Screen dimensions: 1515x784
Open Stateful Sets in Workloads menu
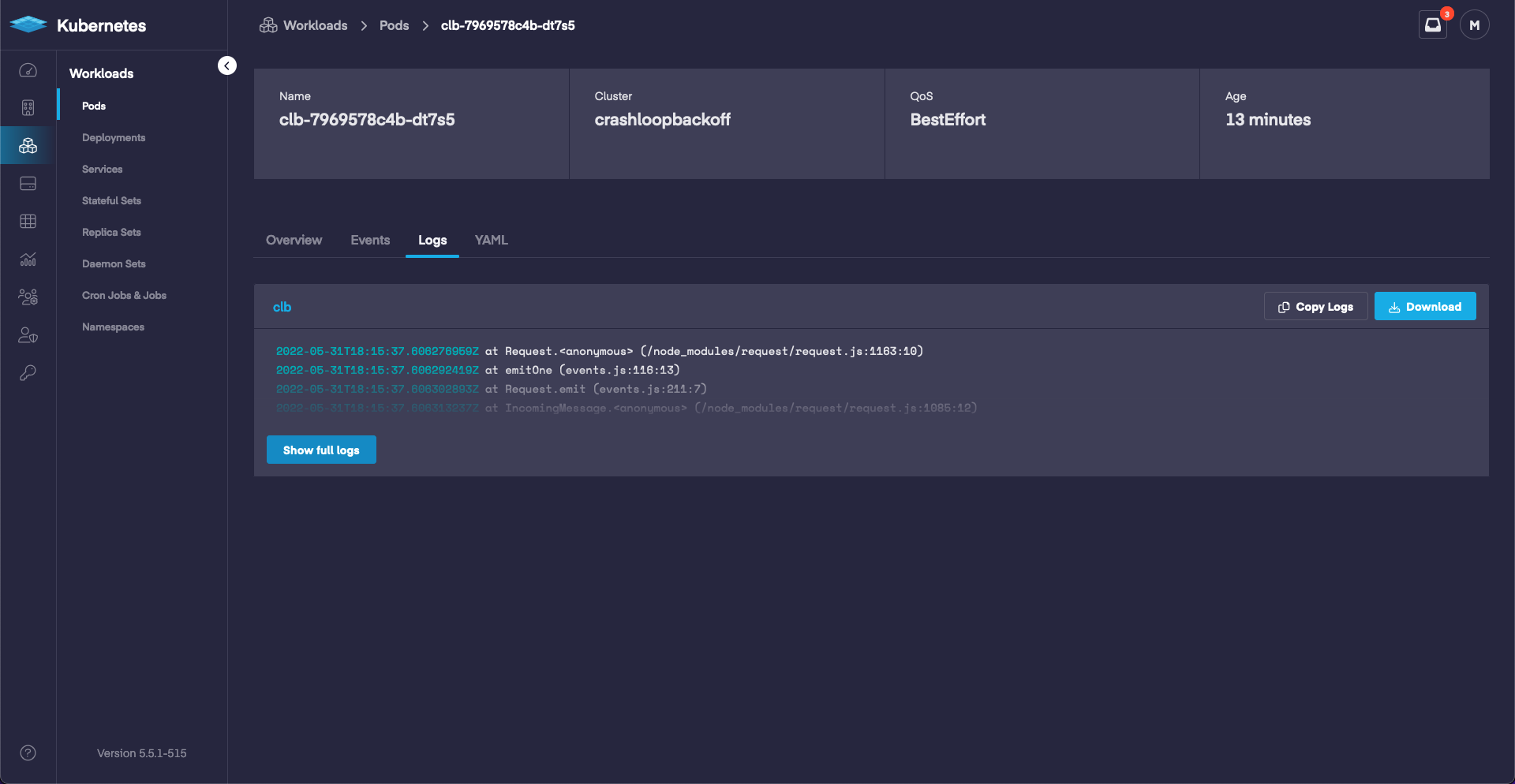[x=111, y=200]
